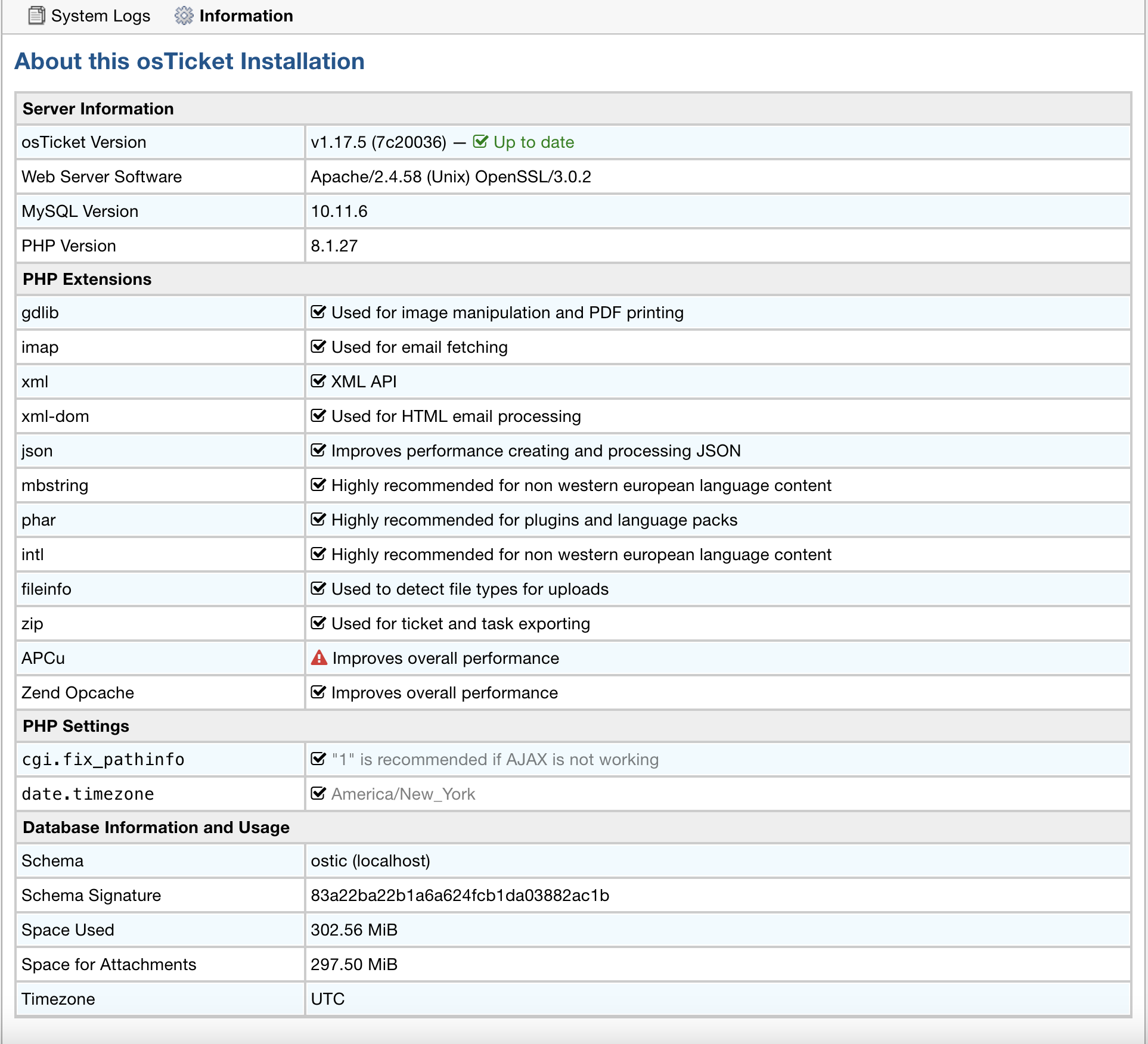Click the Information gear icon
This screenshot has width=1148, height=1044.
pyautogui.click(x=184, y=15)
